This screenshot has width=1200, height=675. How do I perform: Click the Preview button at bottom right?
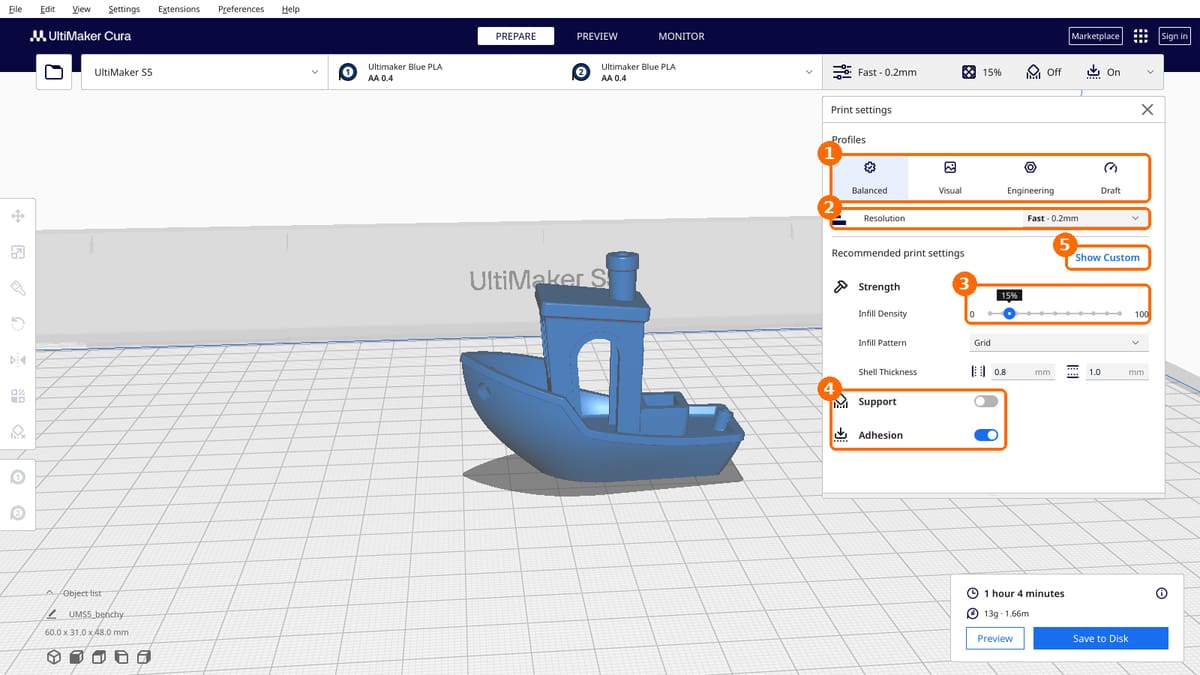(x=995, y=638)
